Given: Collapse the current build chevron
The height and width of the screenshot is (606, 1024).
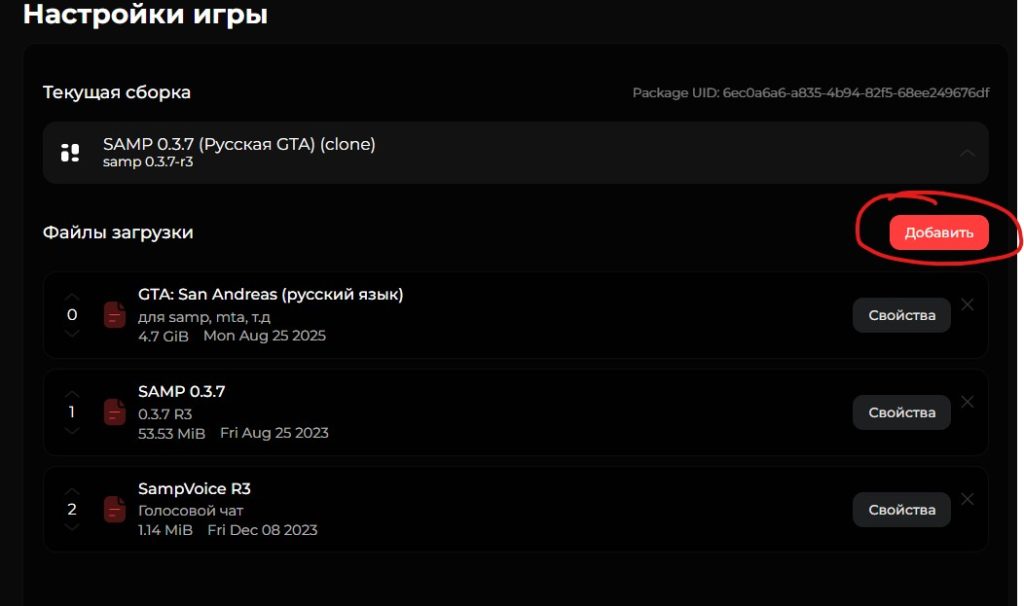Looking at the screenshot, I should pos(966,153).
